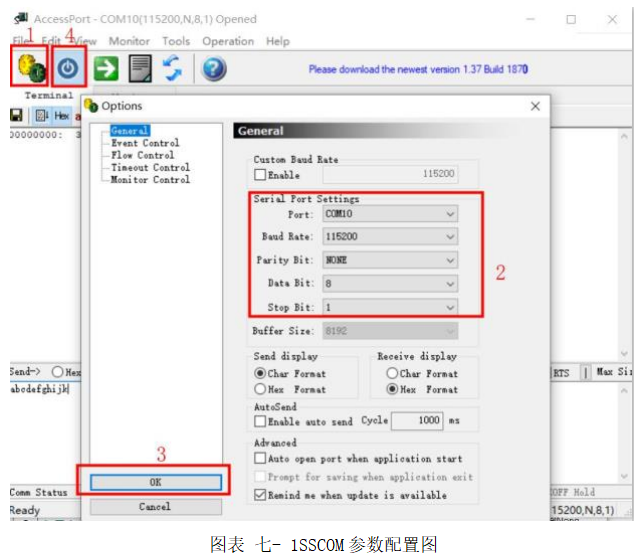The width and height of the screenshot is (640, 553).
Task: Expand the Baud Rate 115200 dropdown
Action: tap(389, 237)
